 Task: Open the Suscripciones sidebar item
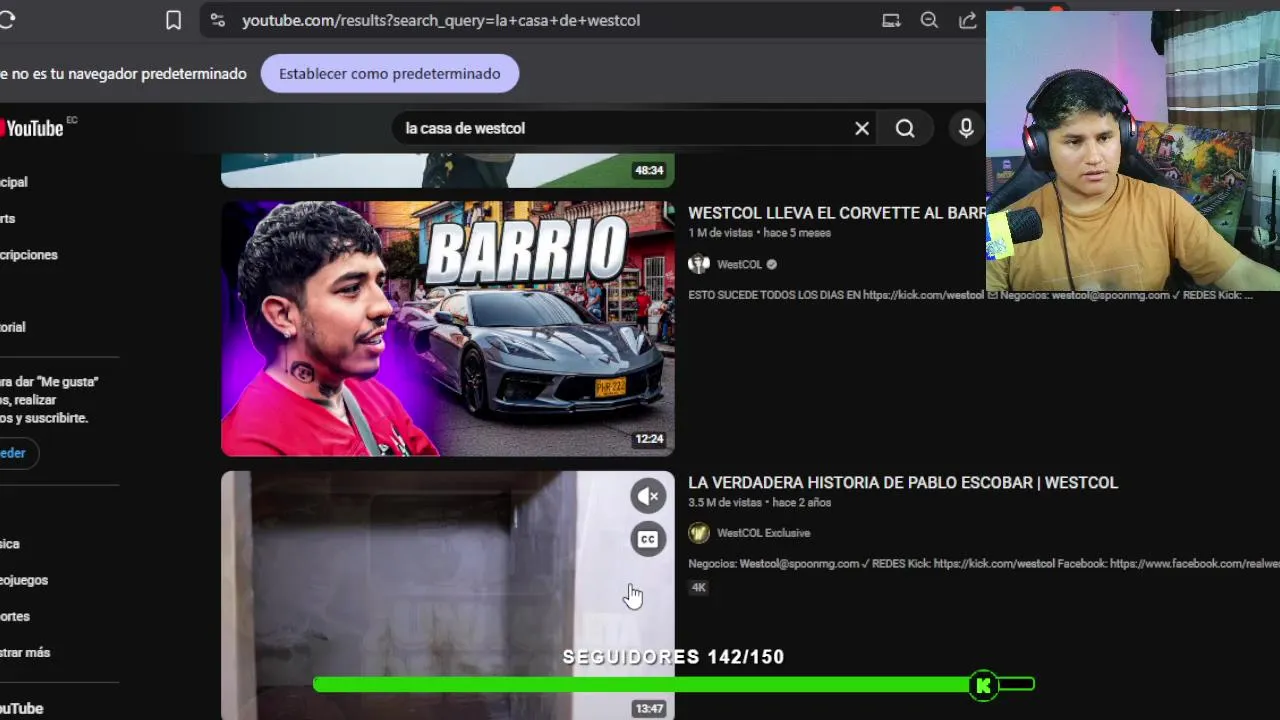pos(29,255)
